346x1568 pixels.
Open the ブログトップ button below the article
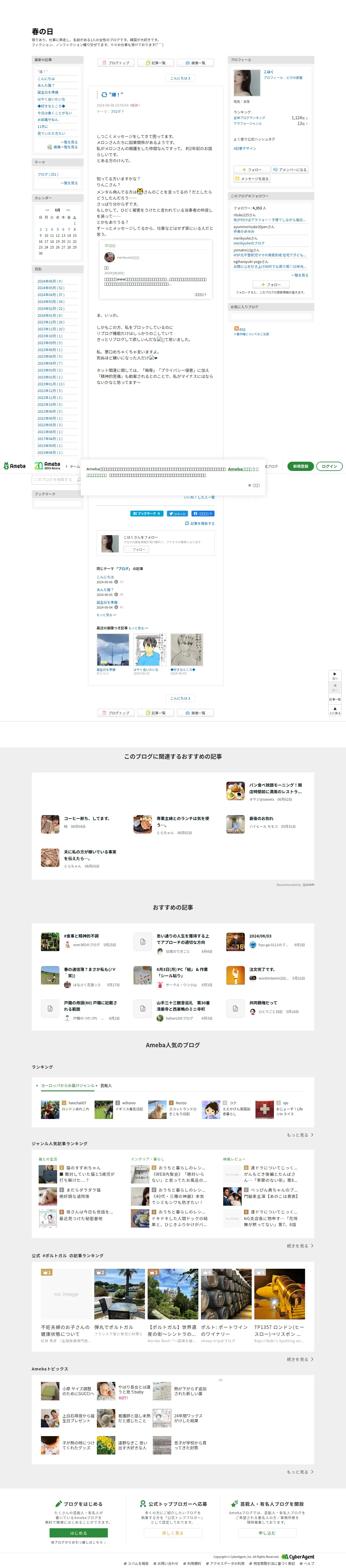point(116,713)
